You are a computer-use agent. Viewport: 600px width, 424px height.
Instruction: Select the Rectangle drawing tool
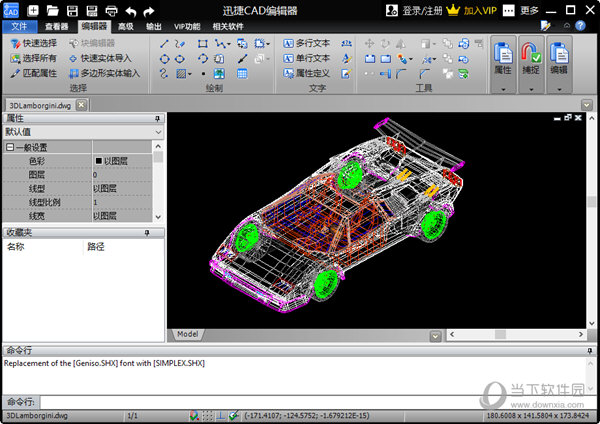tap(202, 44)
